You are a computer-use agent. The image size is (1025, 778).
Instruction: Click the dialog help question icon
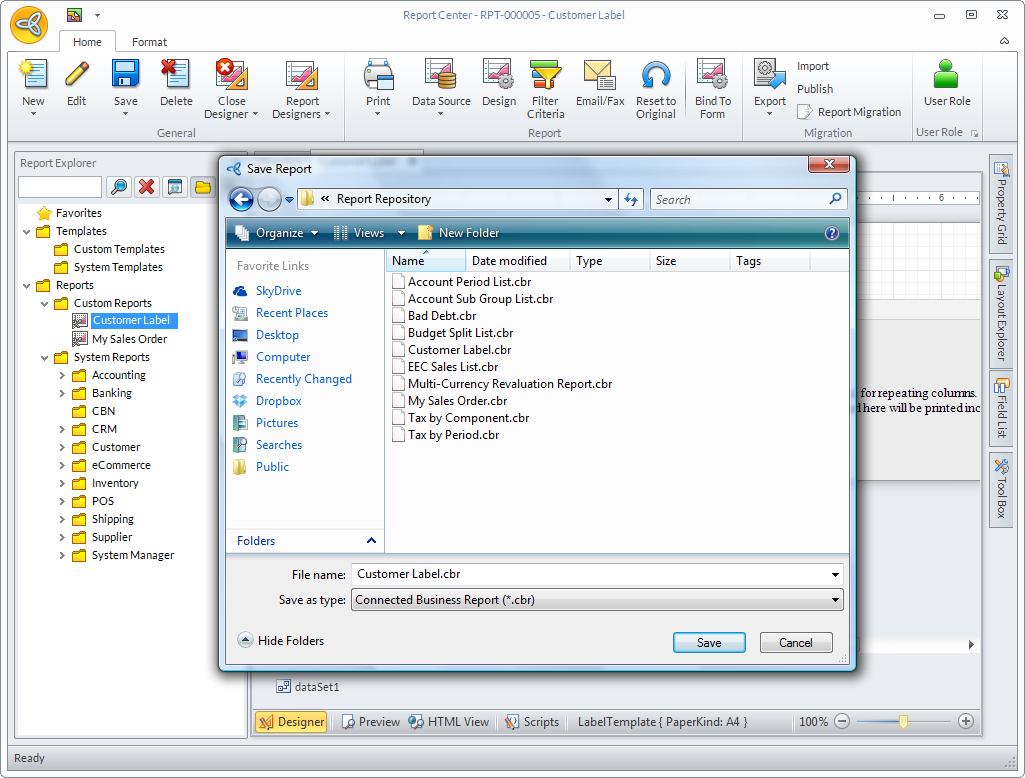(831, 233)
